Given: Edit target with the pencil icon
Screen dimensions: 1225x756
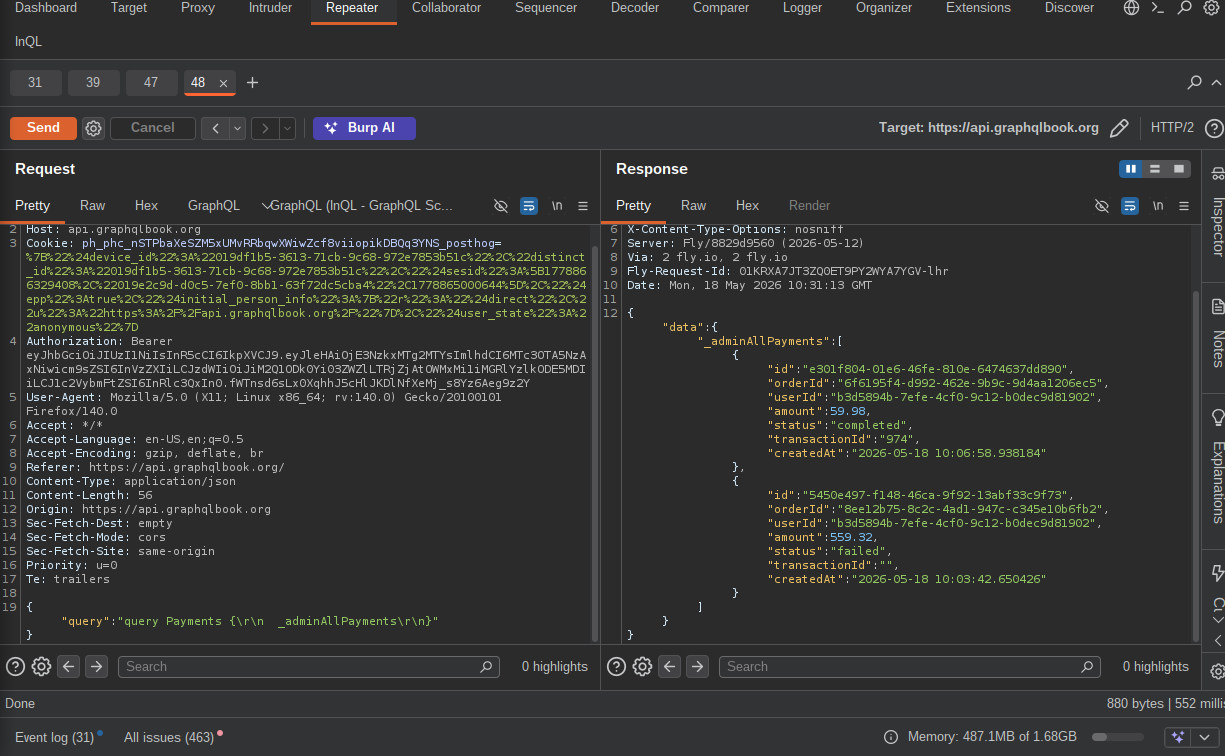Looking at the screenshot, I should (1119, 128).
